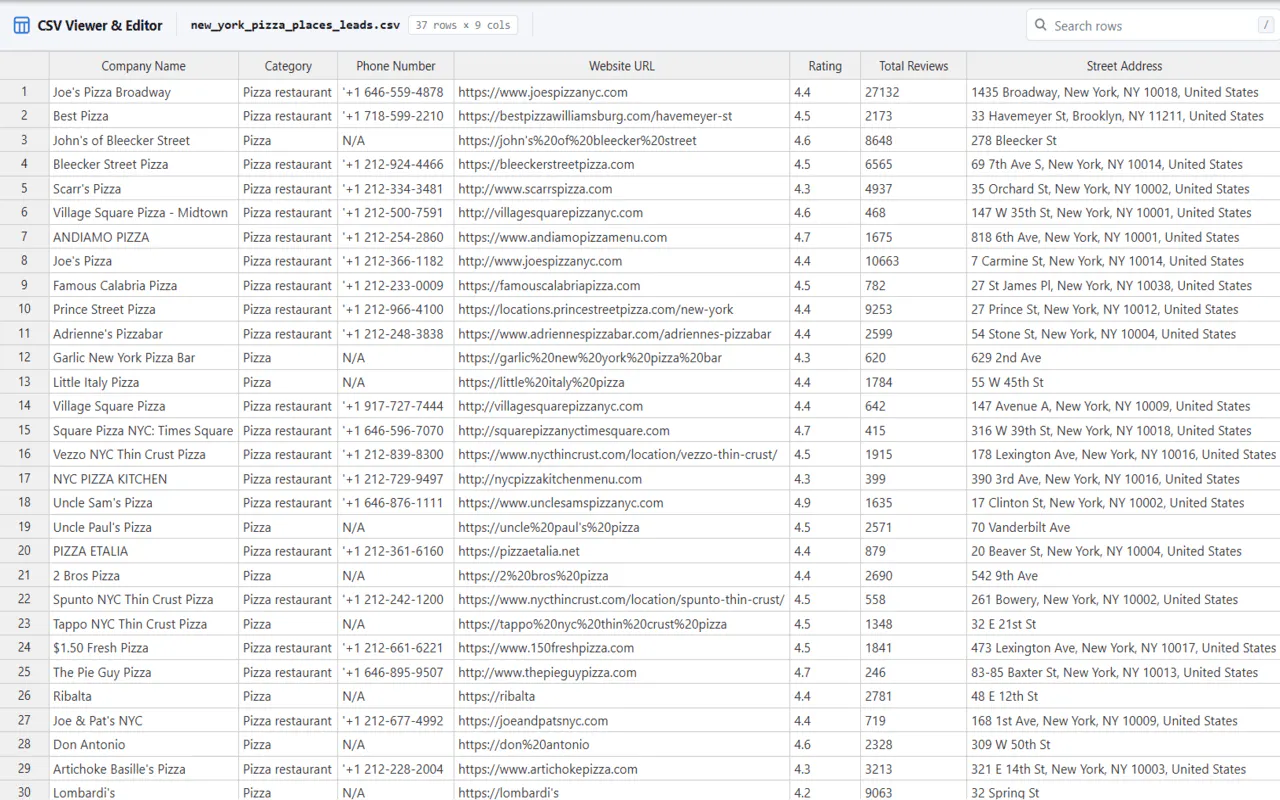This screenshot has width=1280, height=800.
Task: Click the https://pizzaetalia.net URL cell
Action: (621, 551)
